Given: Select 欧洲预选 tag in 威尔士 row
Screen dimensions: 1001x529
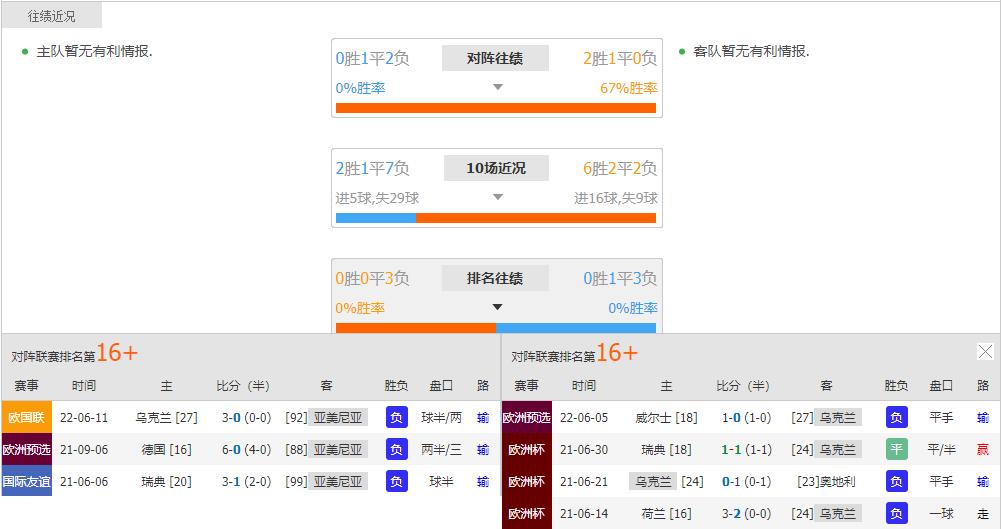Looking at the screenshot, I should click(x=527, y=417).
